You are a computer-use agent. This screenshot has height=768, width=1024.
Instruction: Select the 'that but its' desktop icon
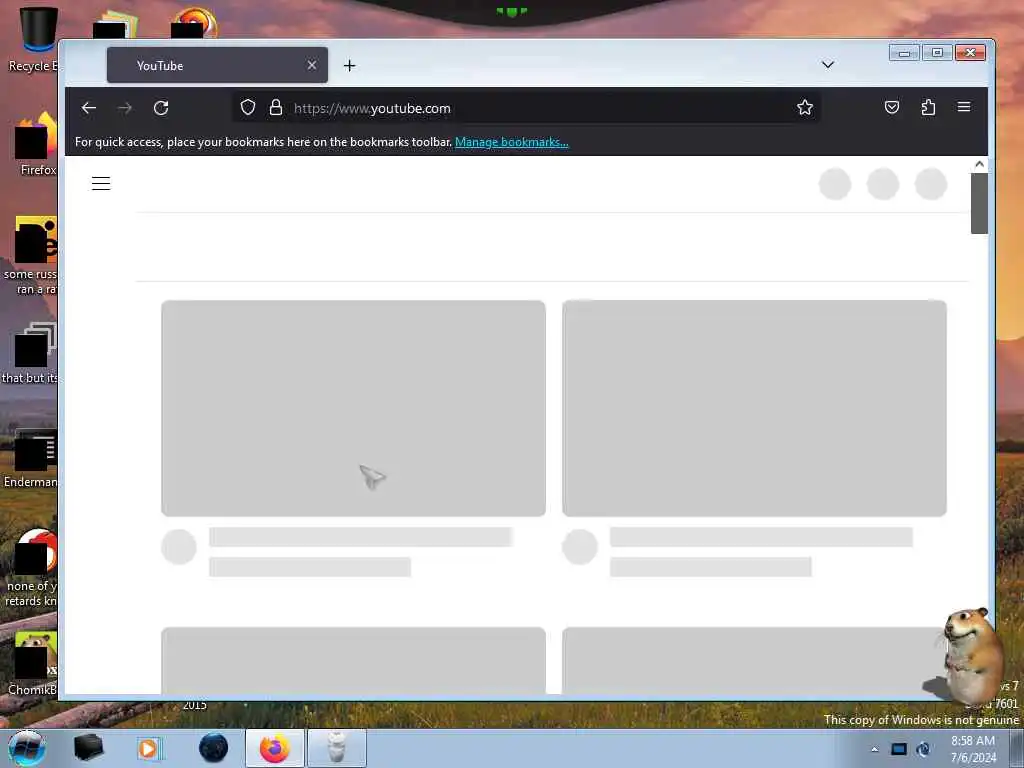(x=30, y=353)
